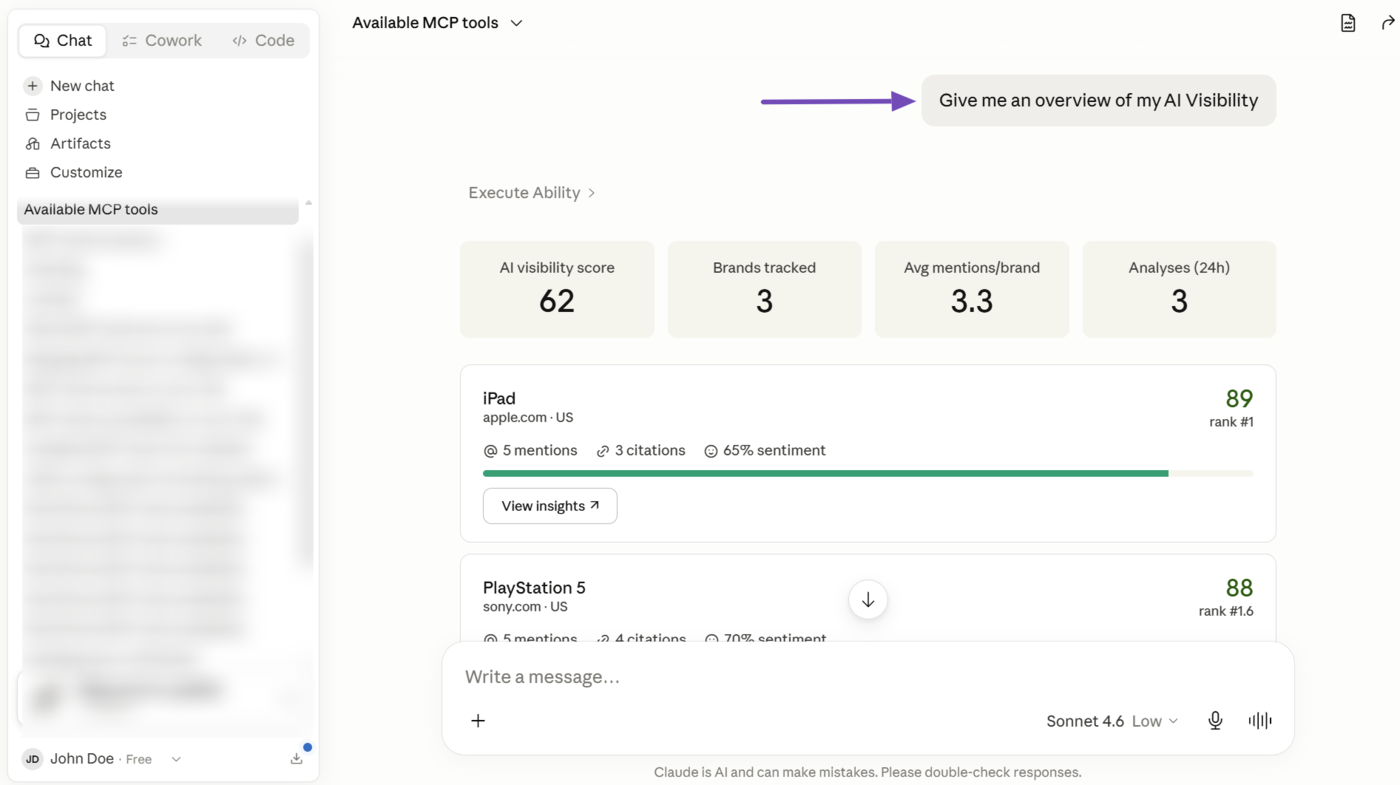The image size is (1400, 785).
Task: Click the user message about AI Visibility
Action: pyautogui.click(x=1098, y=100)
